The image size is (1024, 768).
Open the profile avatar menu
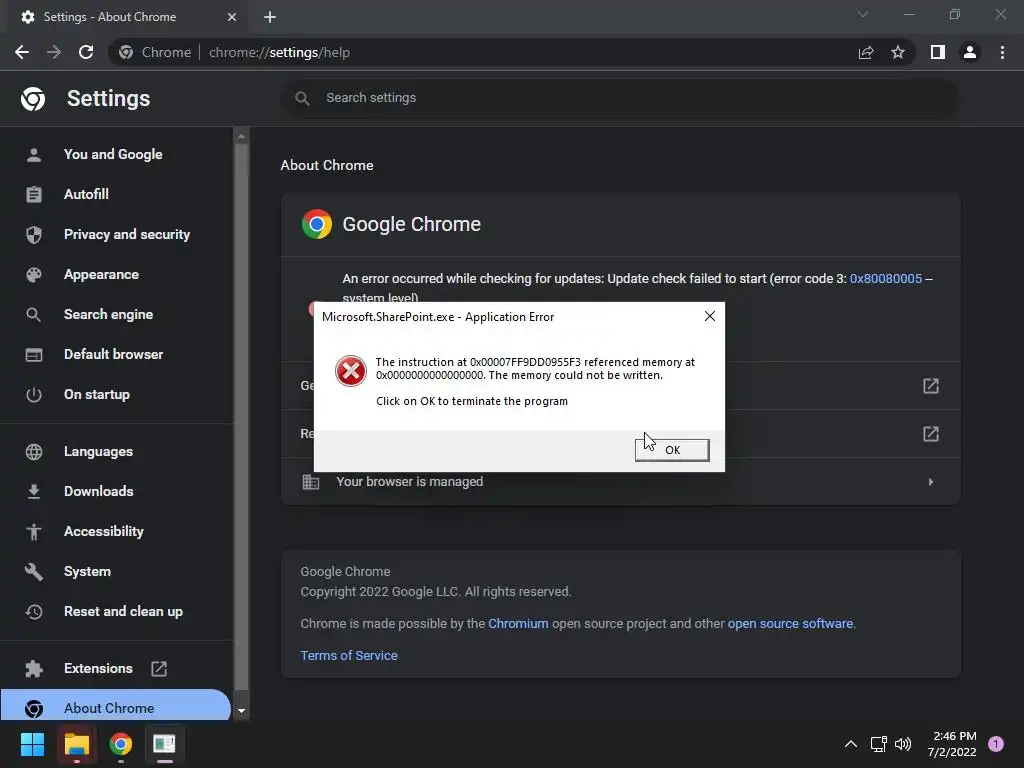970,52
